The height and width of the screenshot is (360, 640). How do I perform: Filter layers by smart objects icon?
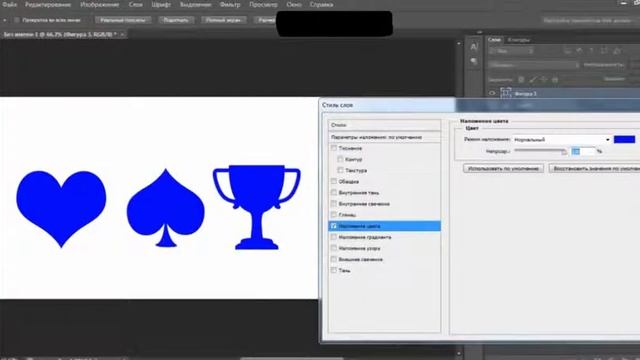[x=617, y=51]
